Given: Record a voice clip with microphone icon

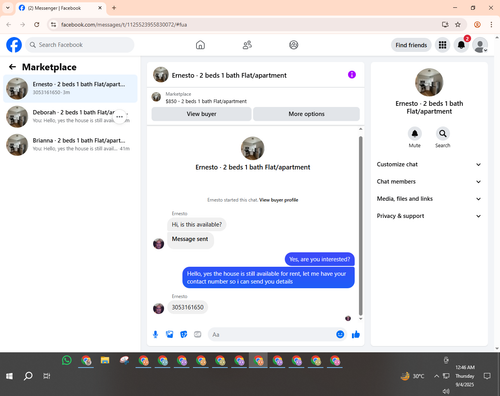Looking at the screenshot, I should coord(155,334).
